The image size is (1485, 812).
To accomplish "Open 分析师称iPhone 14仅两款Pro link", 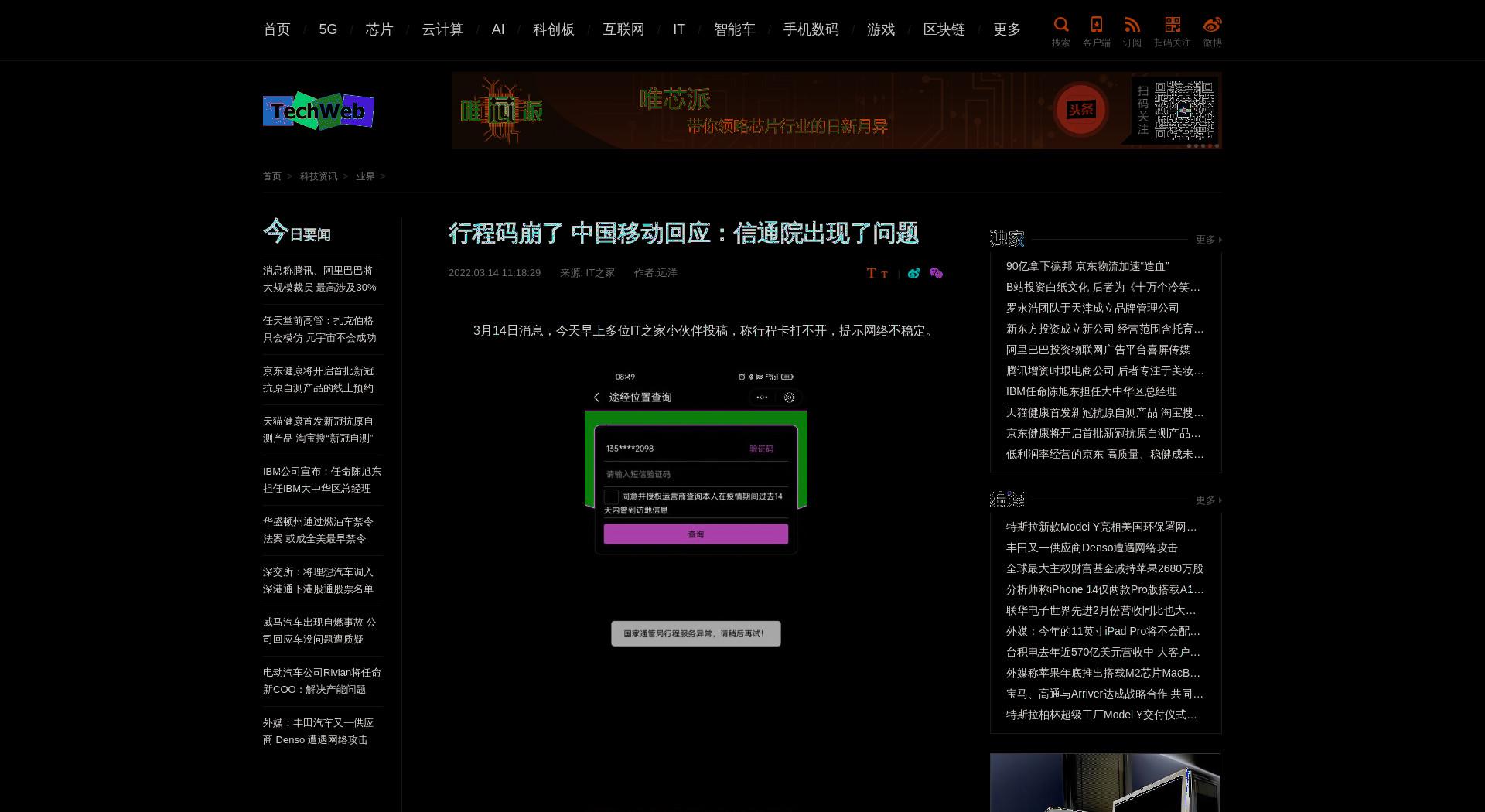I will [x=1104, y=589].
